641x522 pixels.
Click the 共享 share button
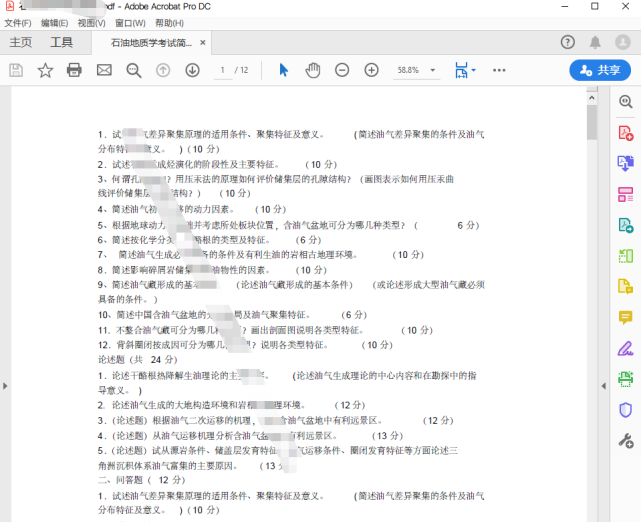(x=600, y=70)
